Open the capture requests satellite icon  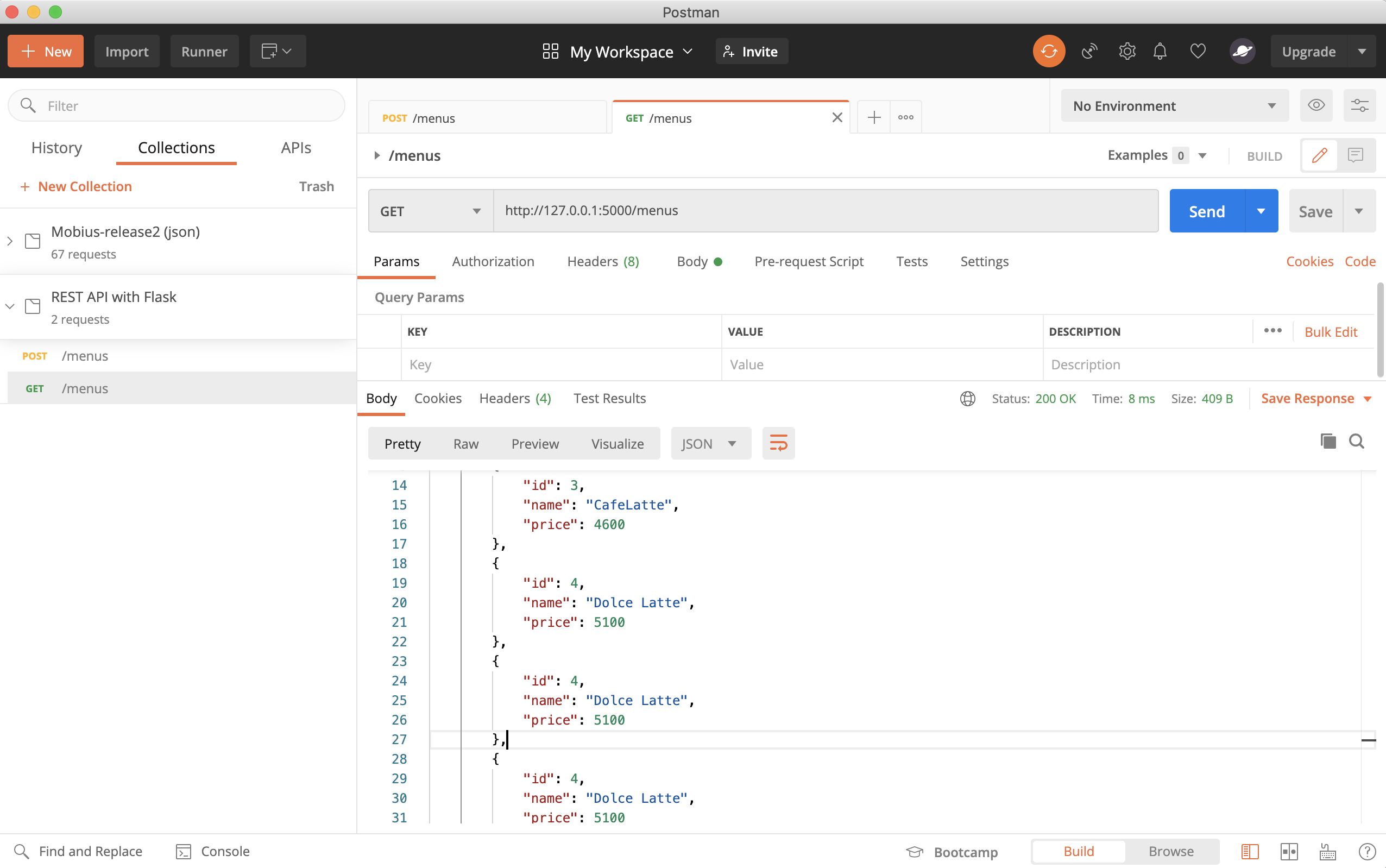coord(1089,51)
